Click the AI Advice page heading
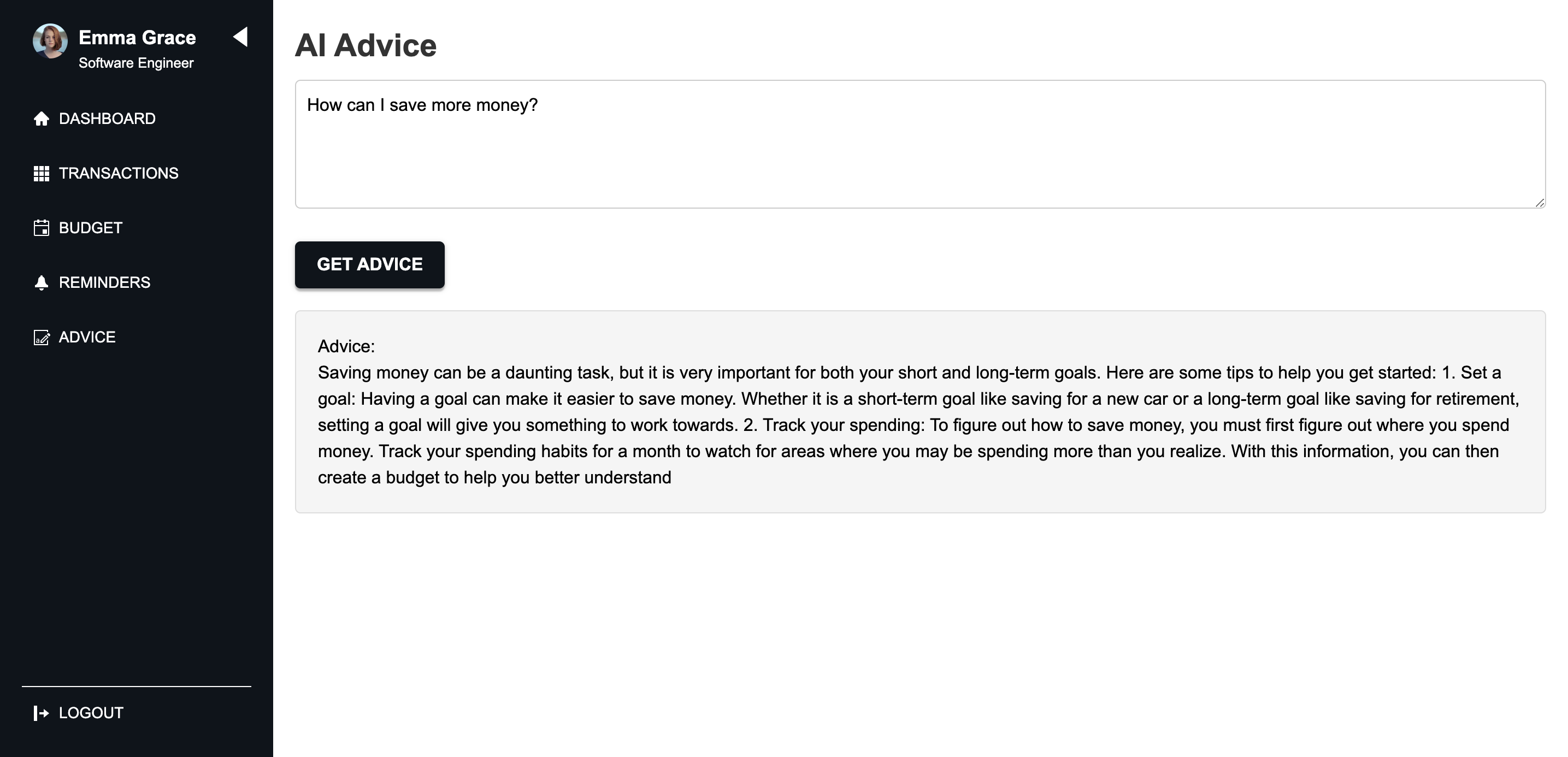 coord(366,46)
